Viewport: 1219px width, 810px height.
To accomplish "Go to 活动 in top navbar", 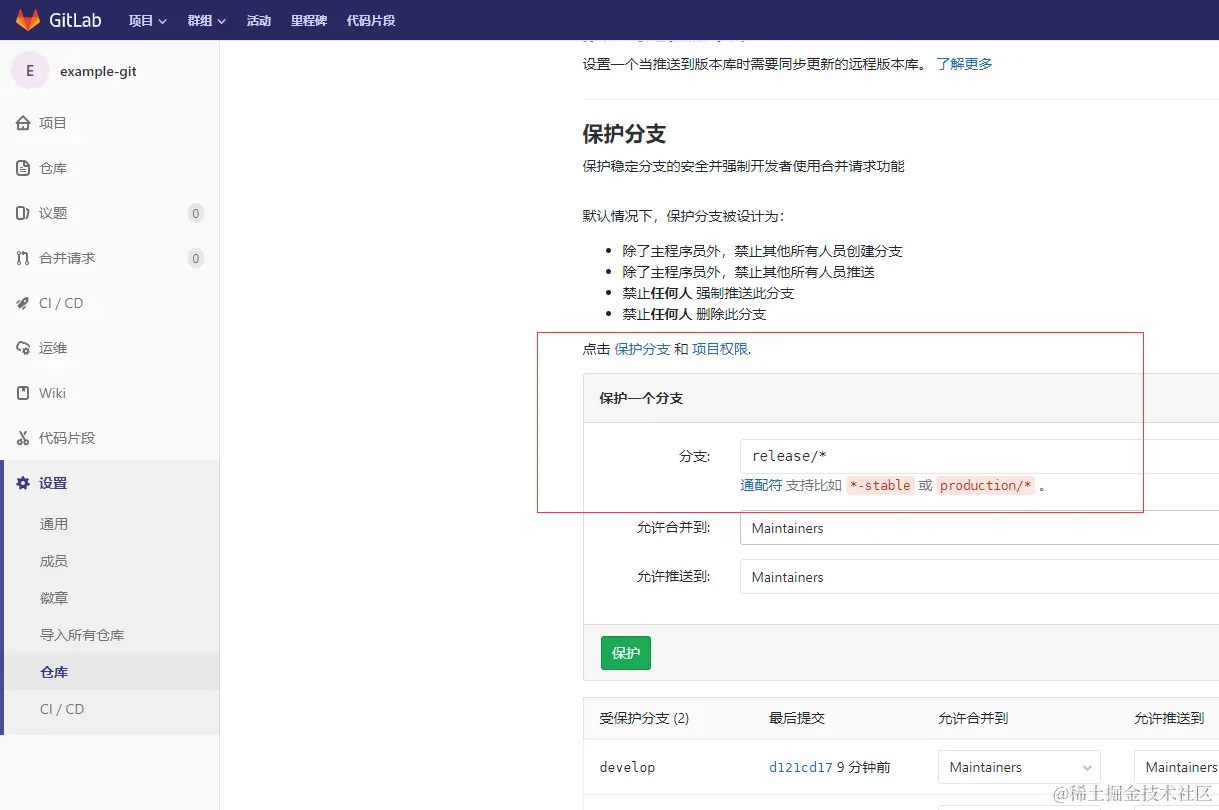I will 259,20.
